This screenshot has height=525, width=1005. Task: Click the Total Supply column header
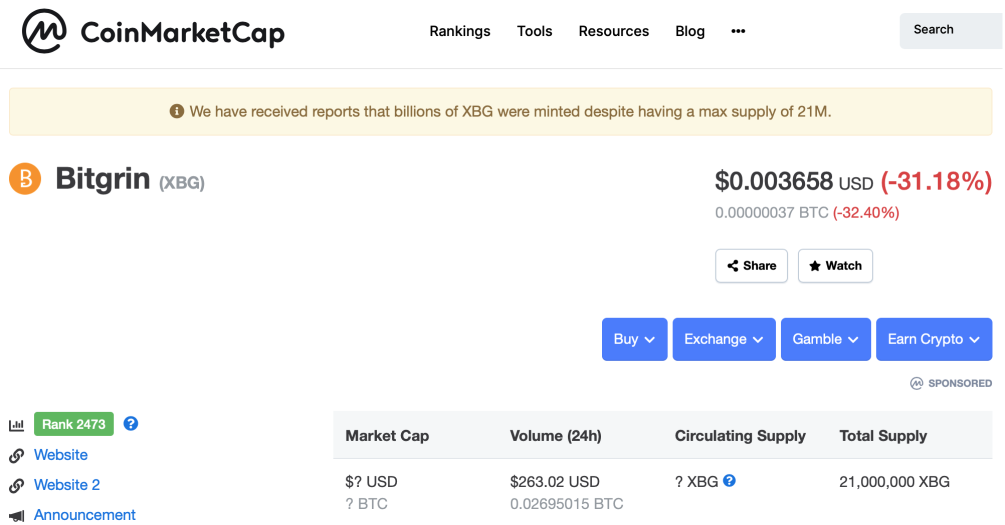pyautogui.click(x=883, y=436)
